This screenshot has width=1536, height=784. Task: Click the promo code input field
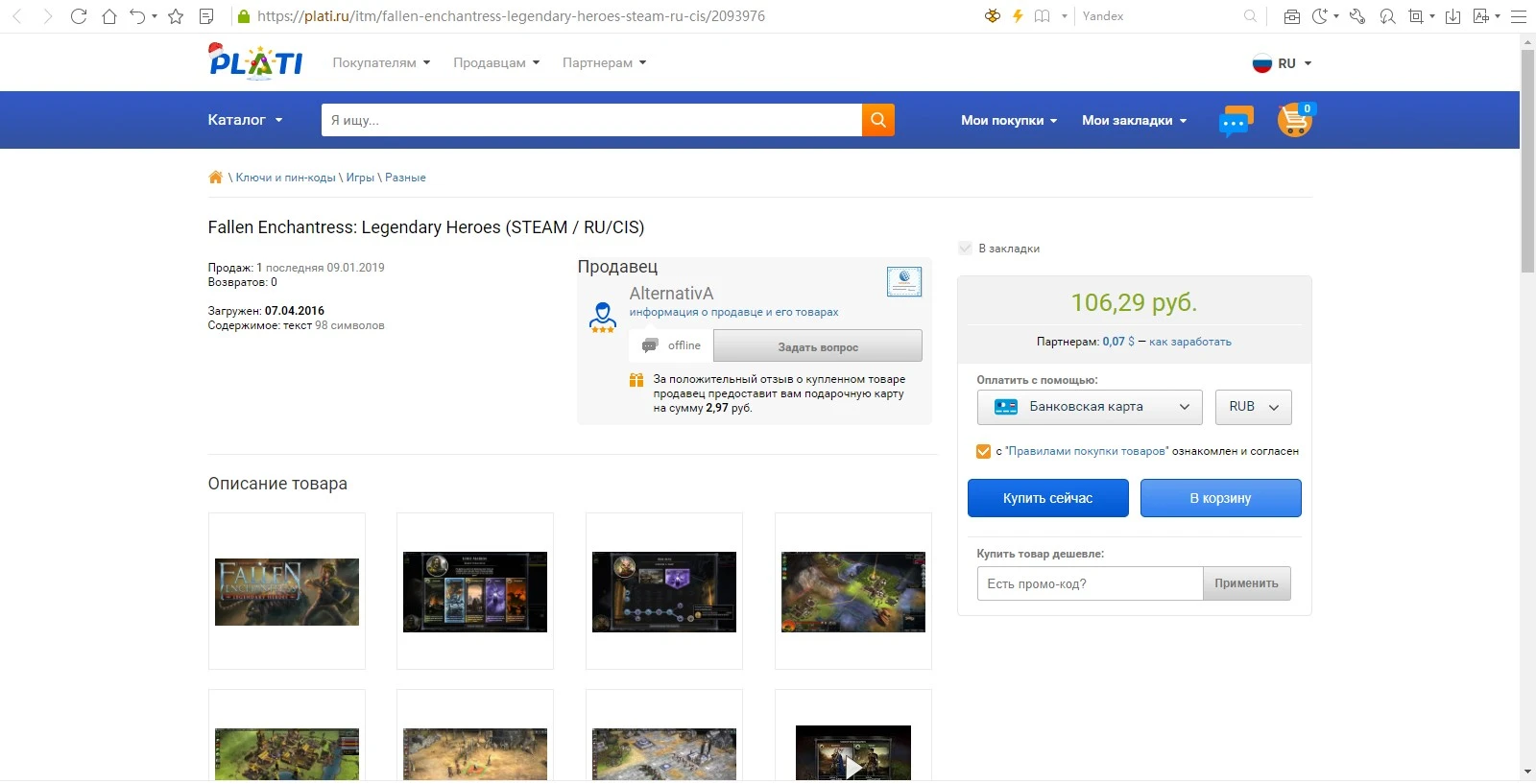pyautogui.click(x=1090, y=583)
